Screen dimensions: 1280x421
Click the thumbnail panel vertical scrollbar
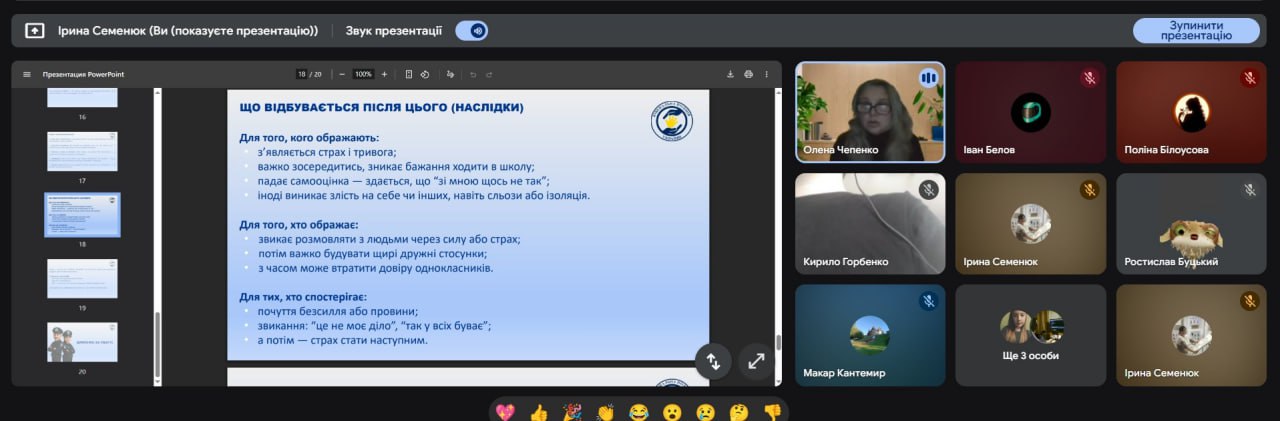point(157,230)
